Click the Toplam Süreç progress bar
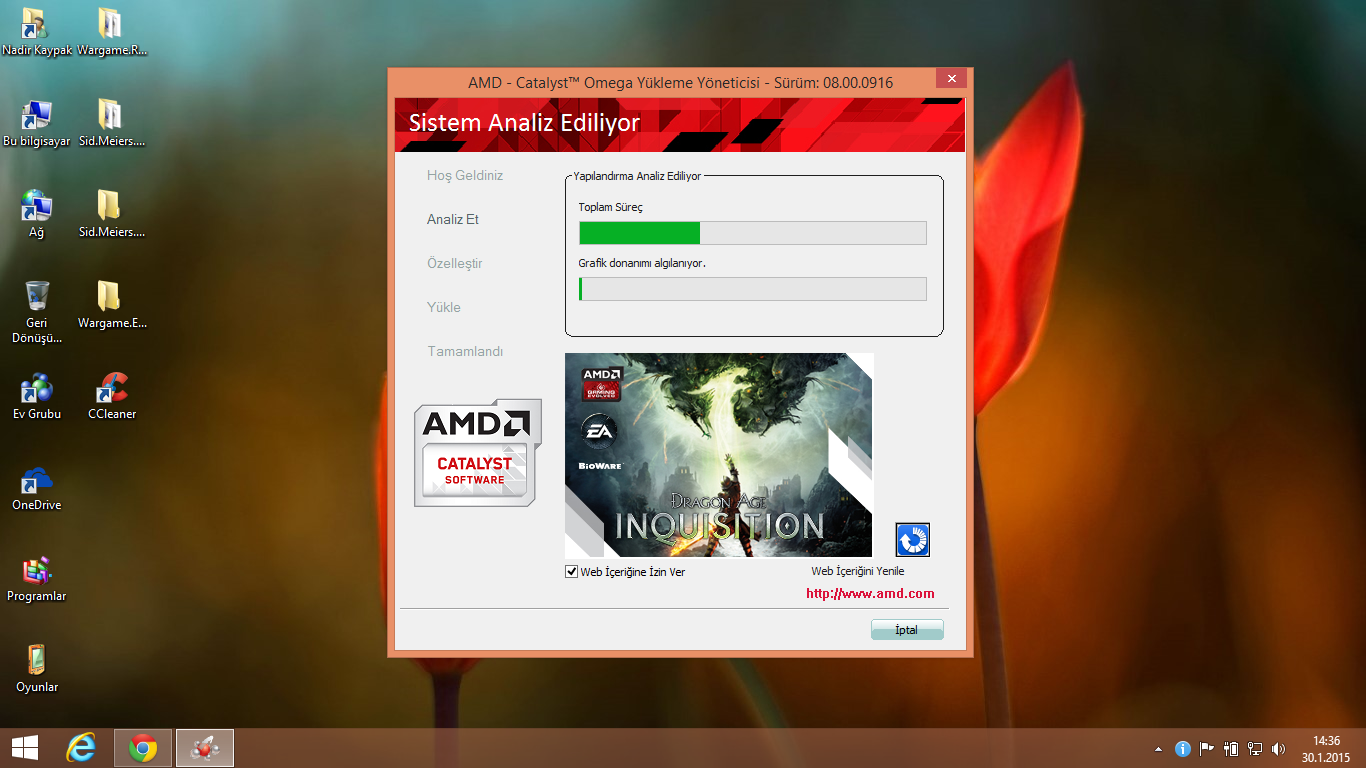The height and width of the screenshot is (768, 1366). pyautogui.click(x=753, y=233)
